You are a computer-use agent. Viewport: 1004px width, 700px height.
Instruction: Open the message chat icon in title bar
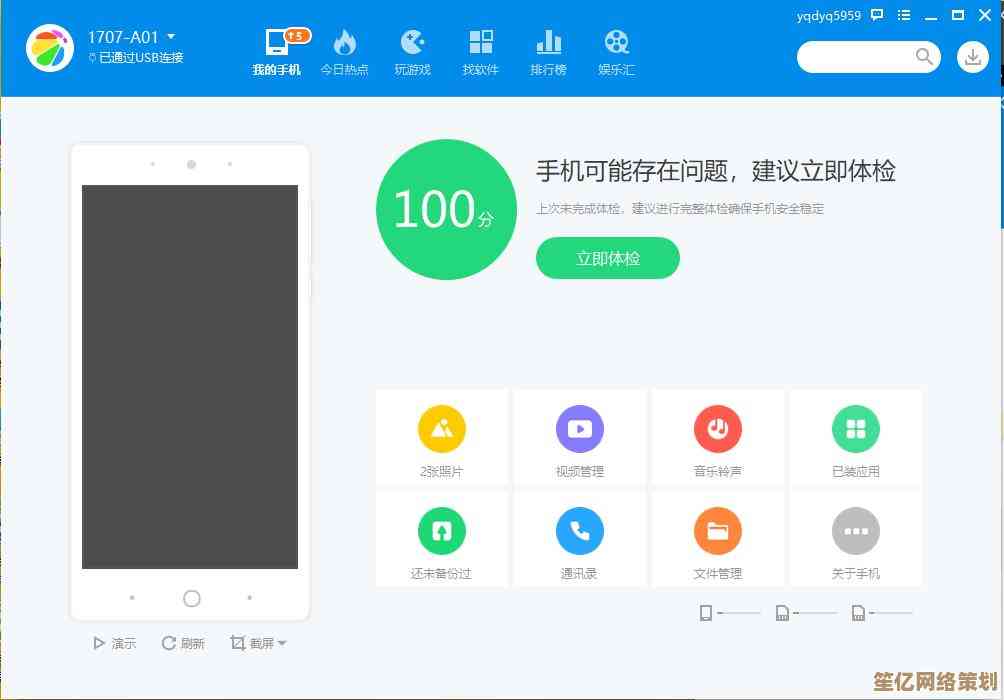[876, 14]
